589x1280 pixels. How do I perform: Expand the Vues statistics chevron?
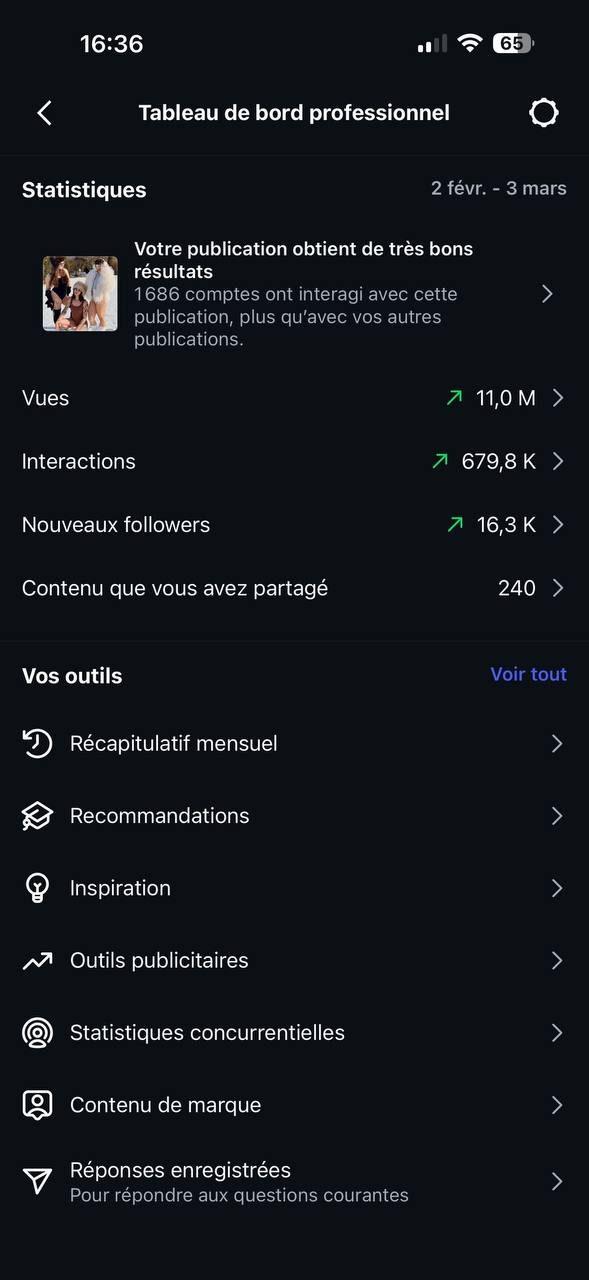pos(559,397)
